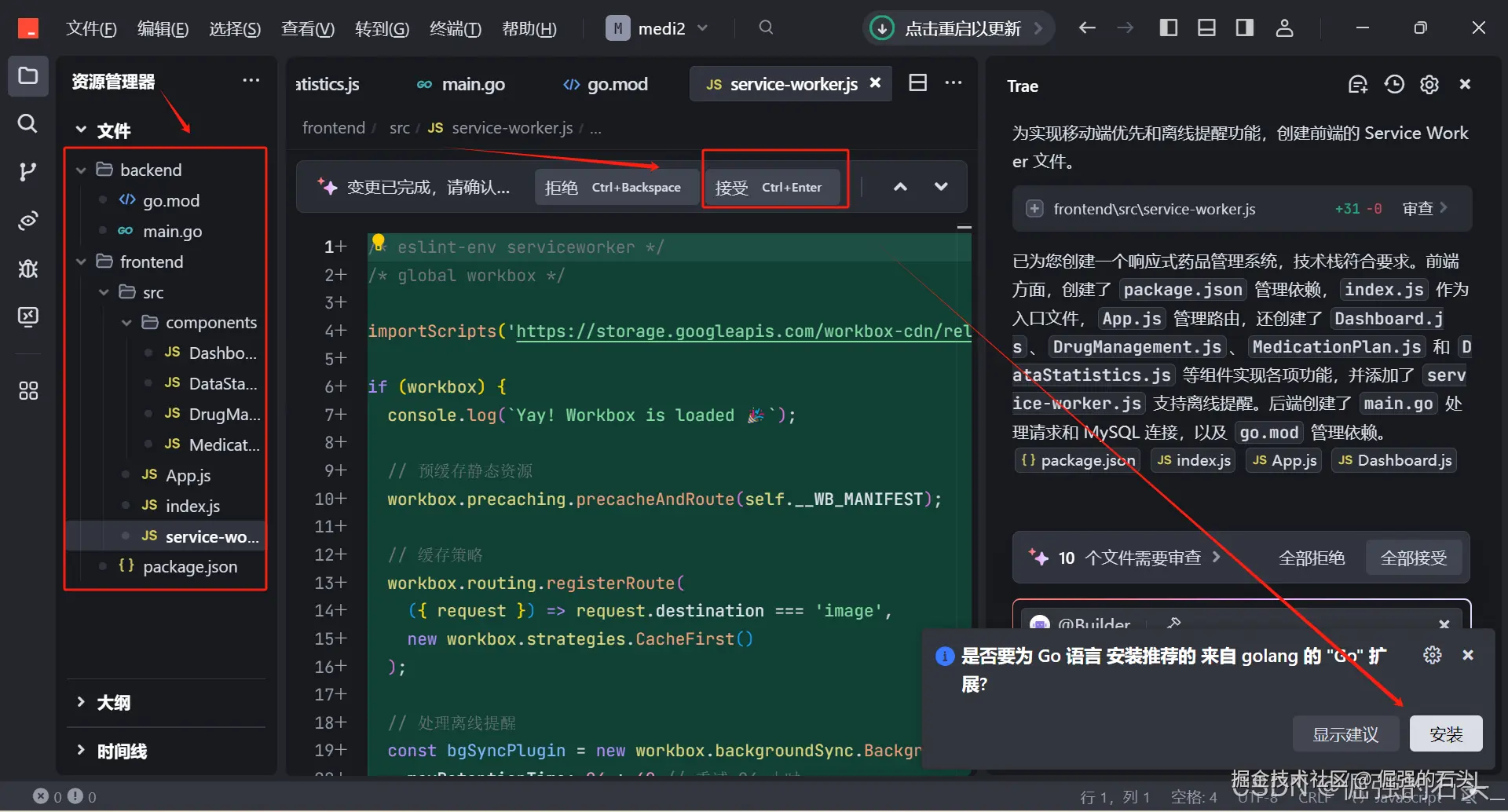Collapse the frontend folder
The height and width of the screenshot is (812, 1508).
(81, 262)
